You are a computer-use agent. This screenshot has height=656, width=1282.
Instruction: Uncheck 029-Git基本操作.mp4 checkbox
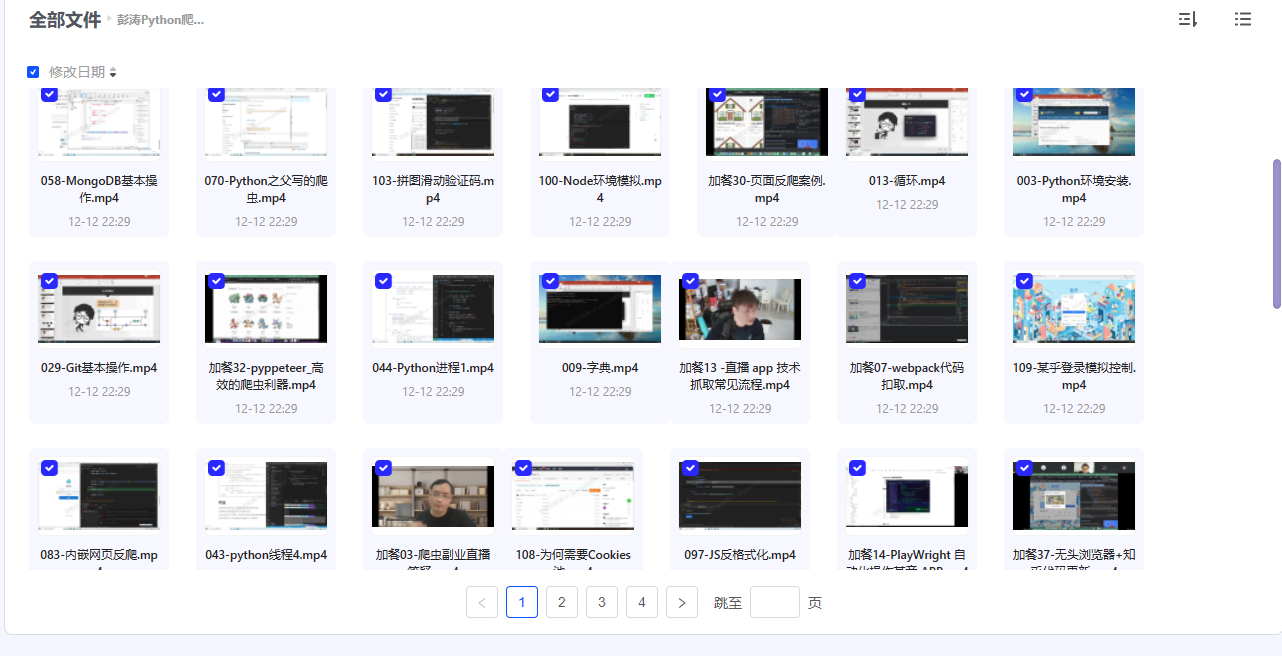[x=49, y=281]
